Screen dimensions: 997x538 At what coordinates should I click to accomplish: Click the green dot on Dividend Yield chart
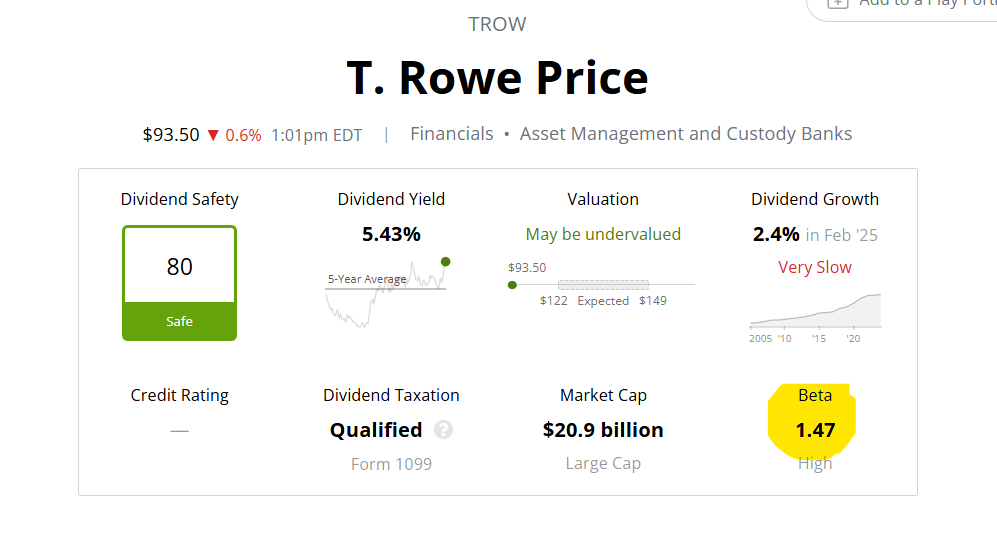(445, 262)
